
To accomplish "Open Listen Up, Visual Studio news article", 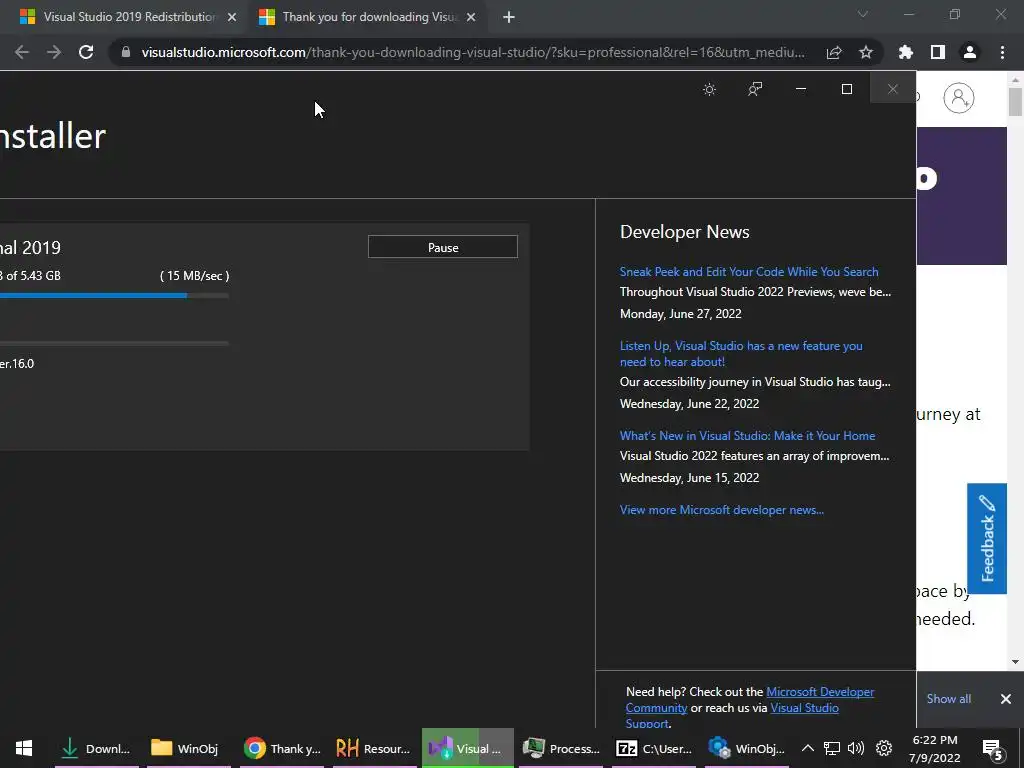I will [x=741, y=353].
